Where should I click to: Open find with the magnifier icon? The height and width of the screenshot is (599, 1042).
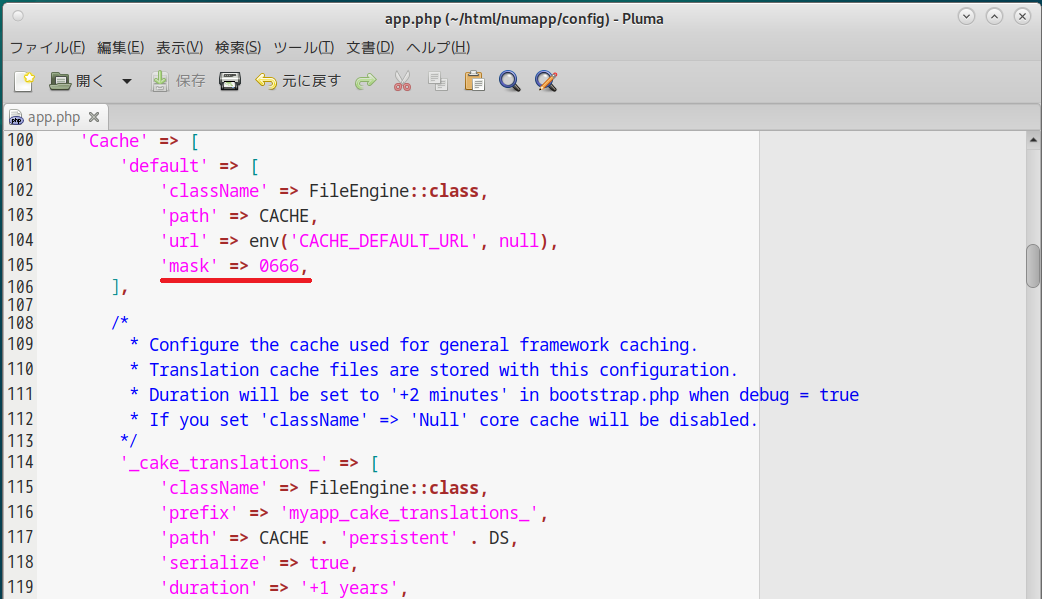[510, 81]
